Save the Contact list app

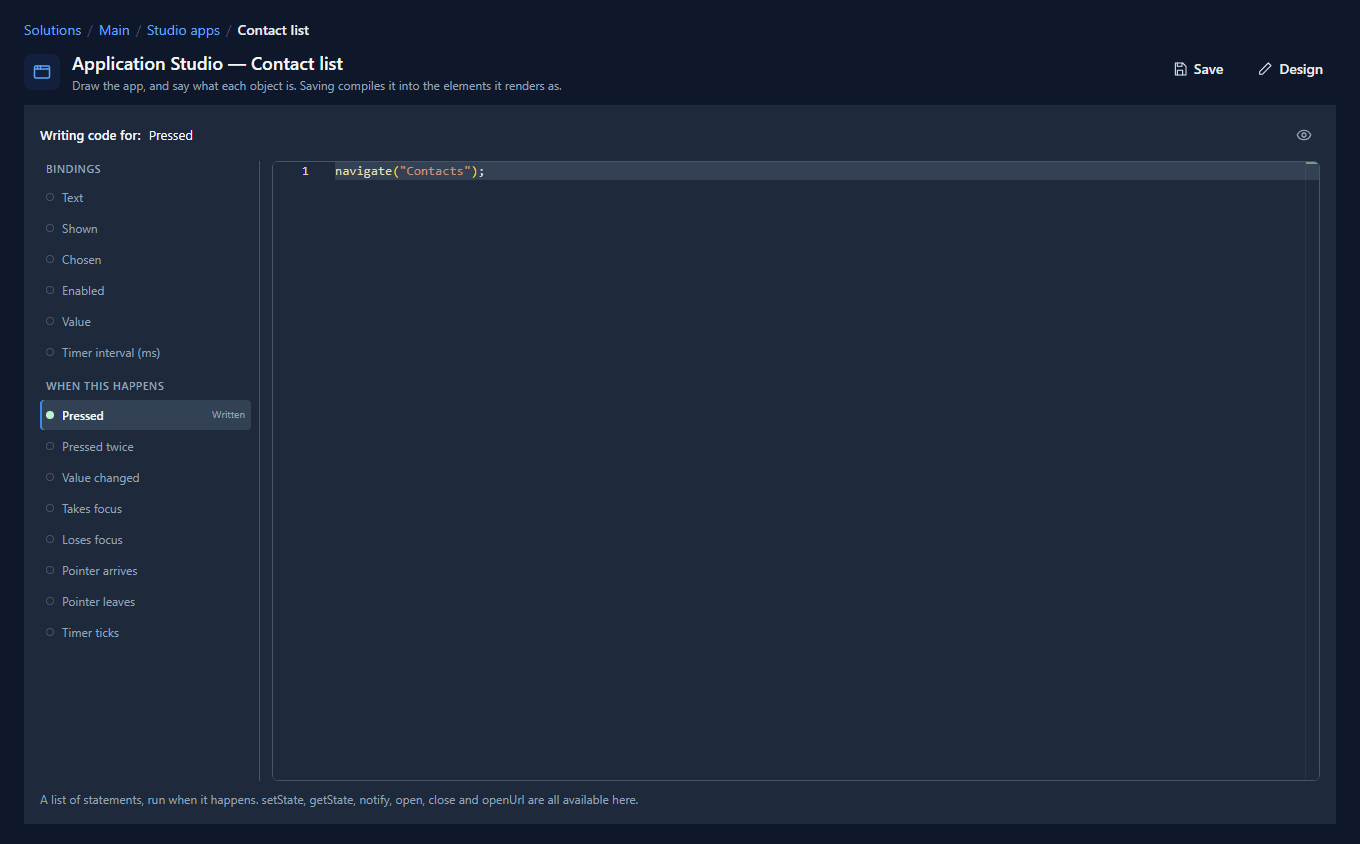1199,69
